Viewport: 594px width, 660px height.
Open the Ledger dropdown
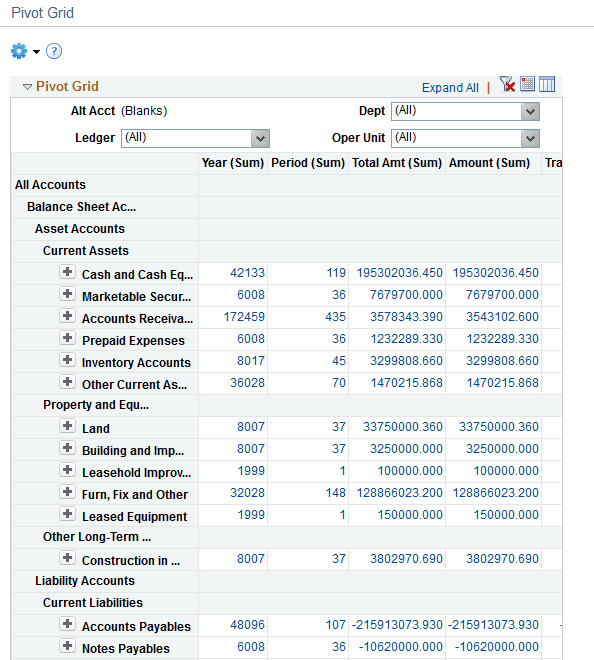coord(195,138)
